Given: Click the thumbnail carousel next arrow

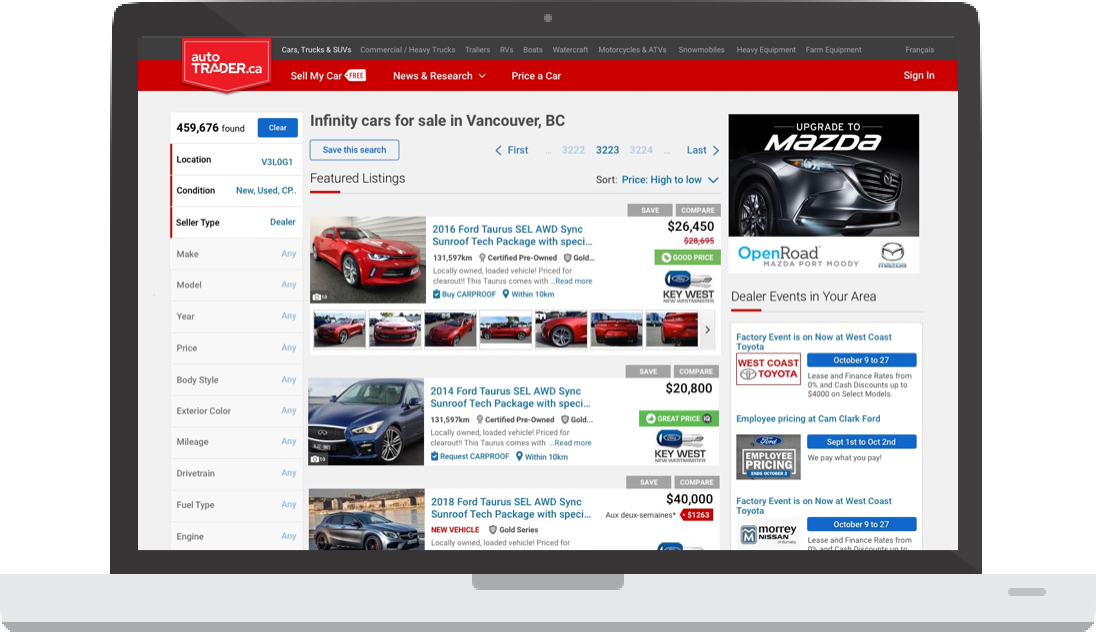Looking at the screenshot, I should (707, 329).
